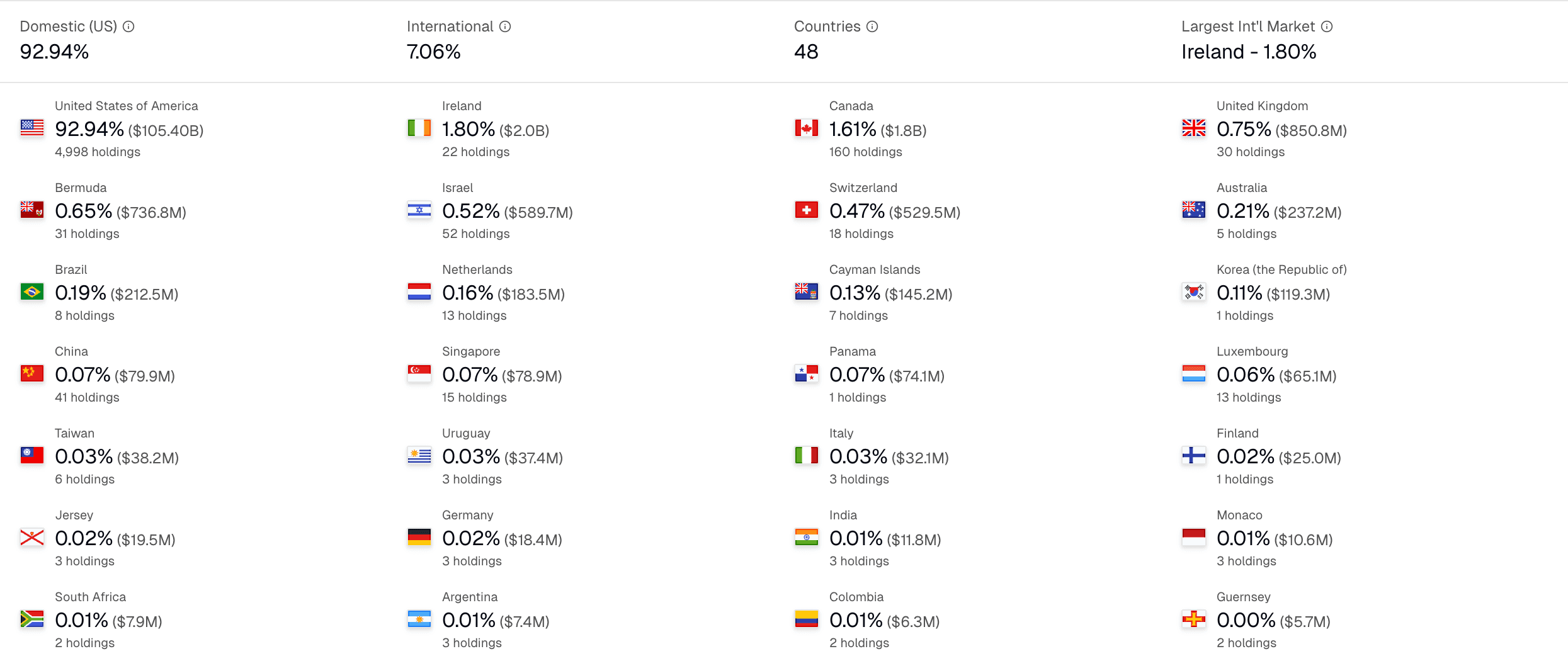Select the Israel flag icon
Viewport: 1568px width, 661px height.
(419, 208)
